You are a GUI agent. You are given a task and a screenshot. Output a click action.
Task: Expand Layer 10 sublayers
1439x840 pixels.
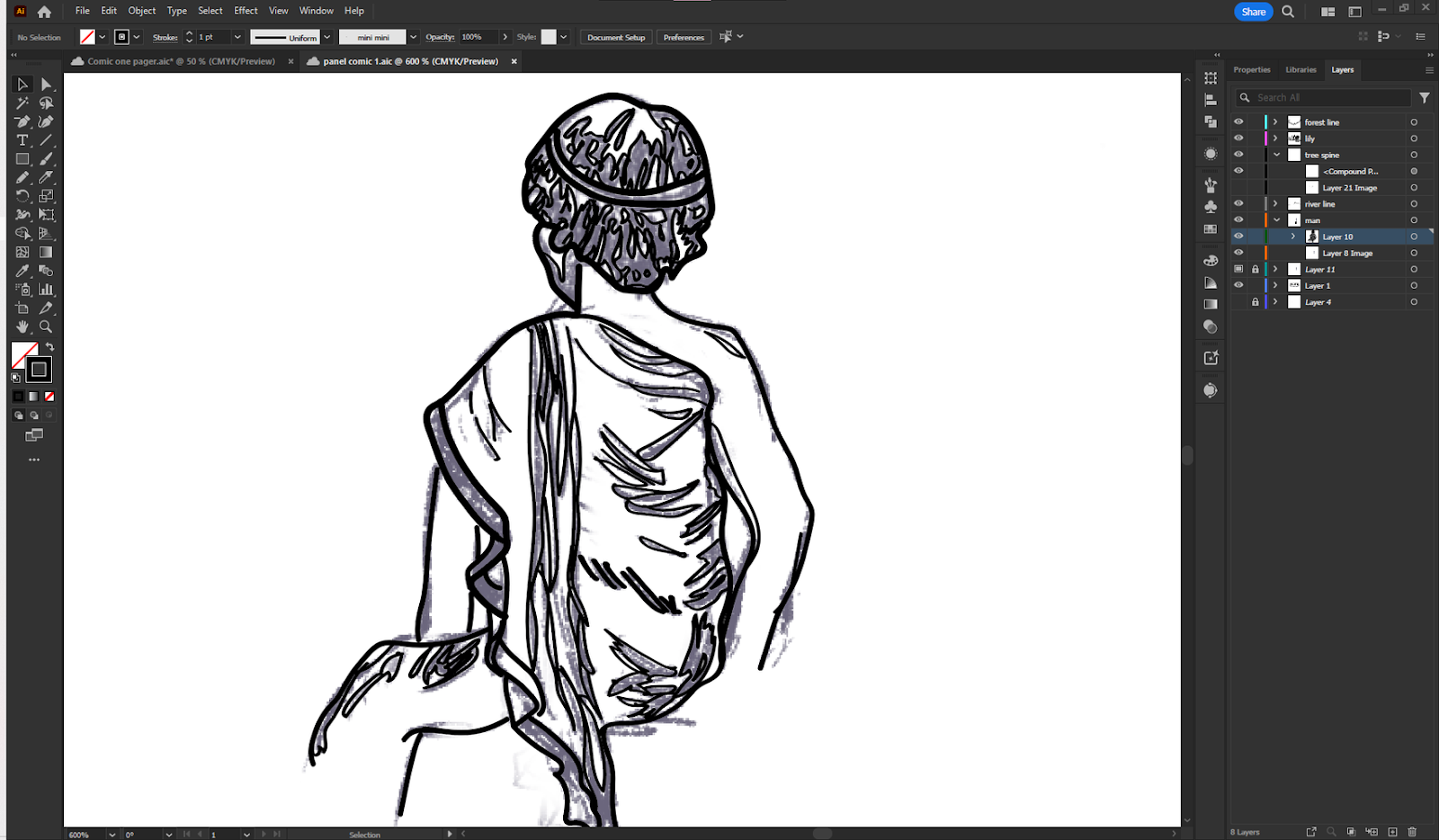[x=1293, y=237]
